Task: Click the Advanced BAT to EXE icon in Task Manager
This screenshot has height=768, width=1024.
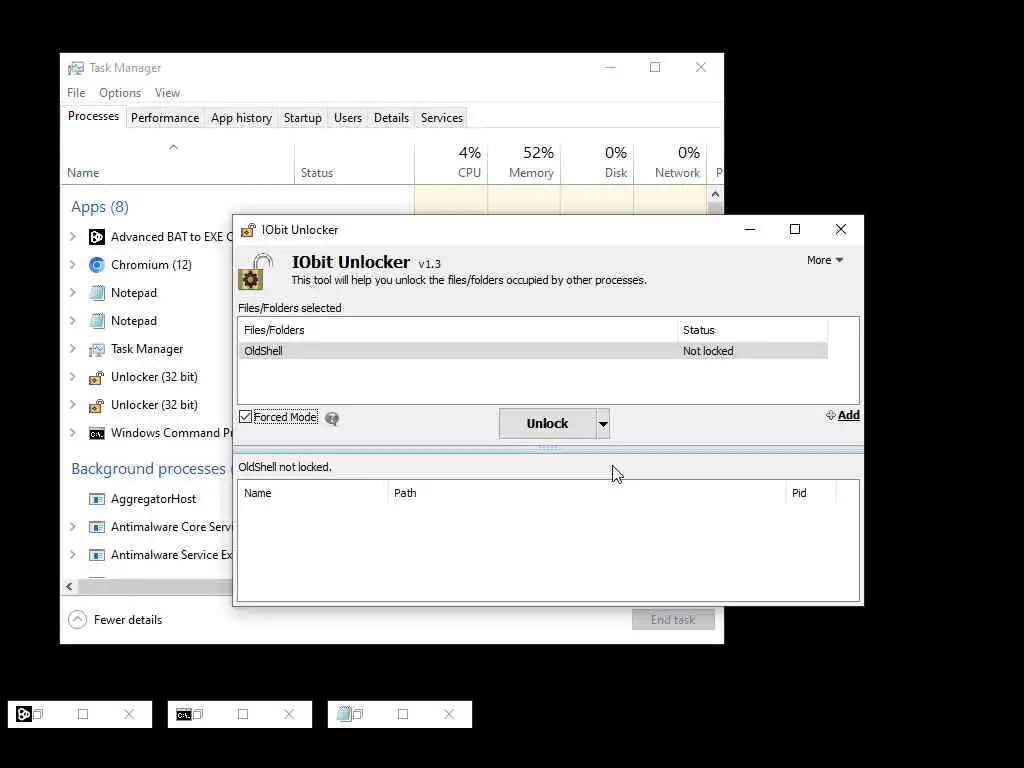Action: [x=97, y=237]
